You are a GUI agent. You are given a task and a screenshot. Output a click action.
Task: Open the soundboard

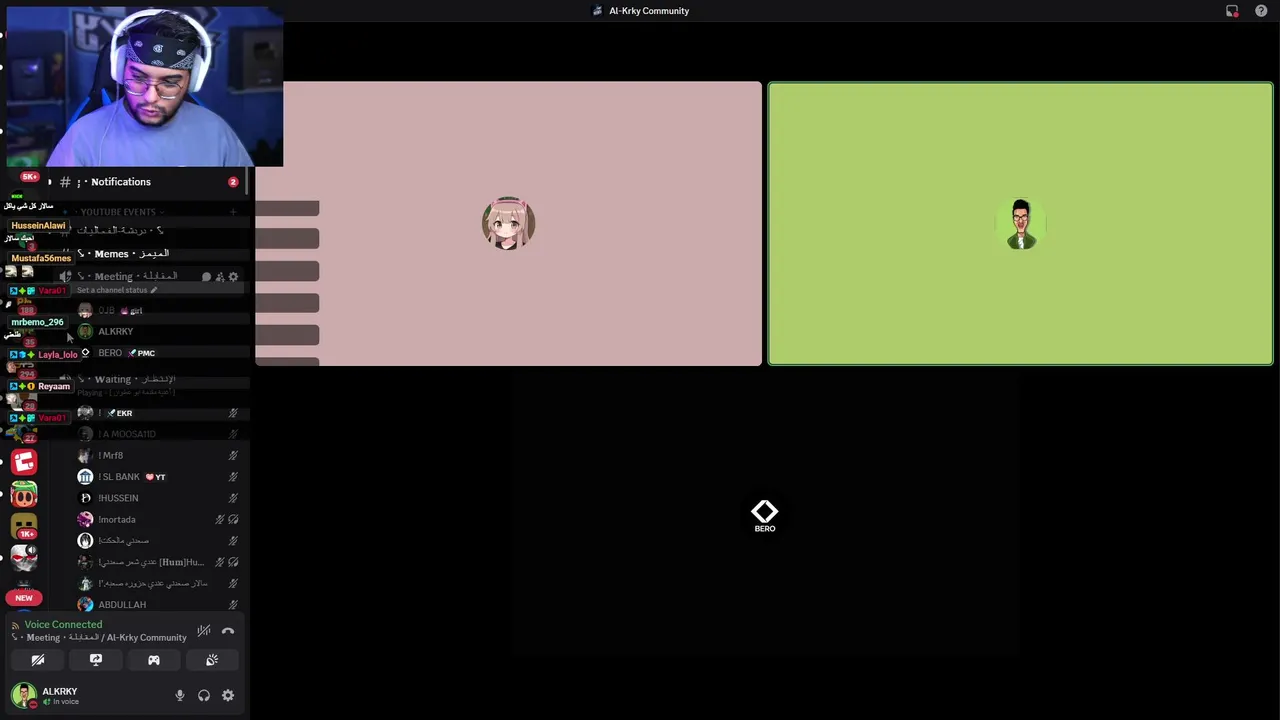pos(212,660)
